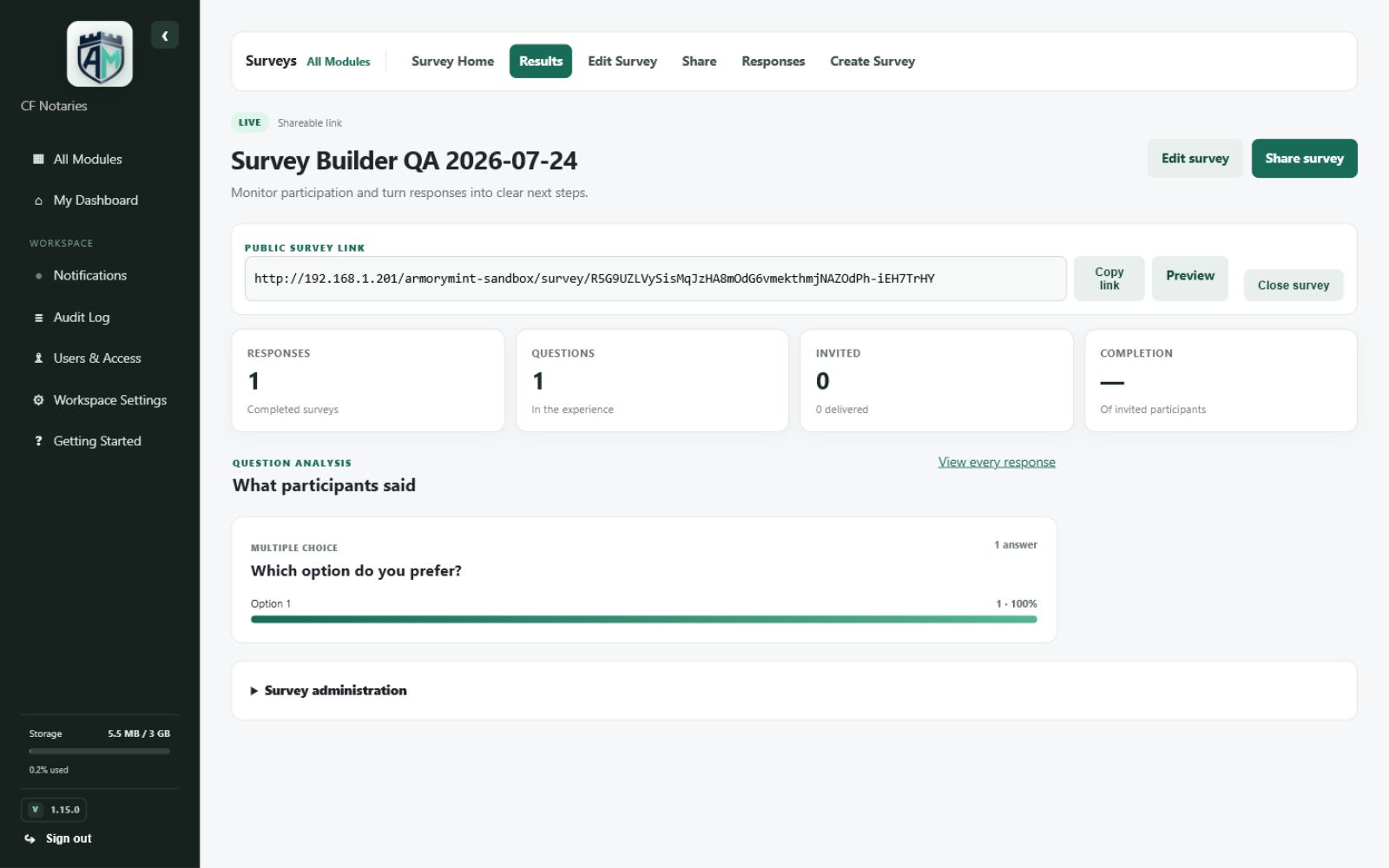This screenshot has width=1389, height=868.
Task: Click the Option 1 result progress bar
Action: tap(644, 620)
